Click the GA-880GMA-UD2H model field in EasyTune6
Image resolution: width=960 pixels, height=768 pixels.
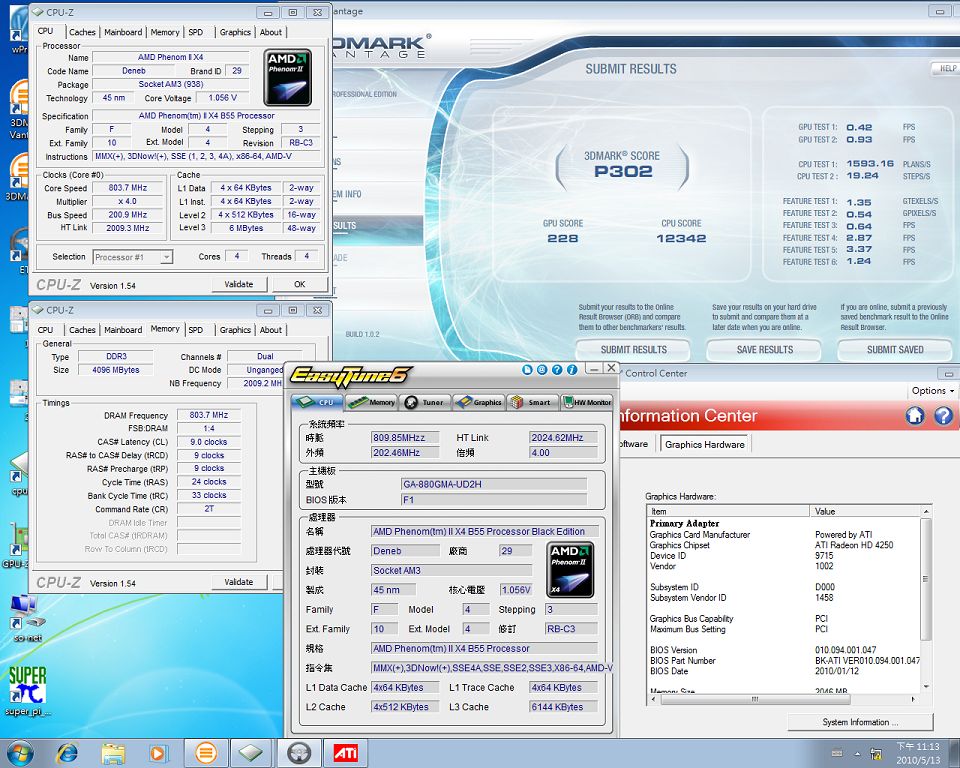[493, 484]
